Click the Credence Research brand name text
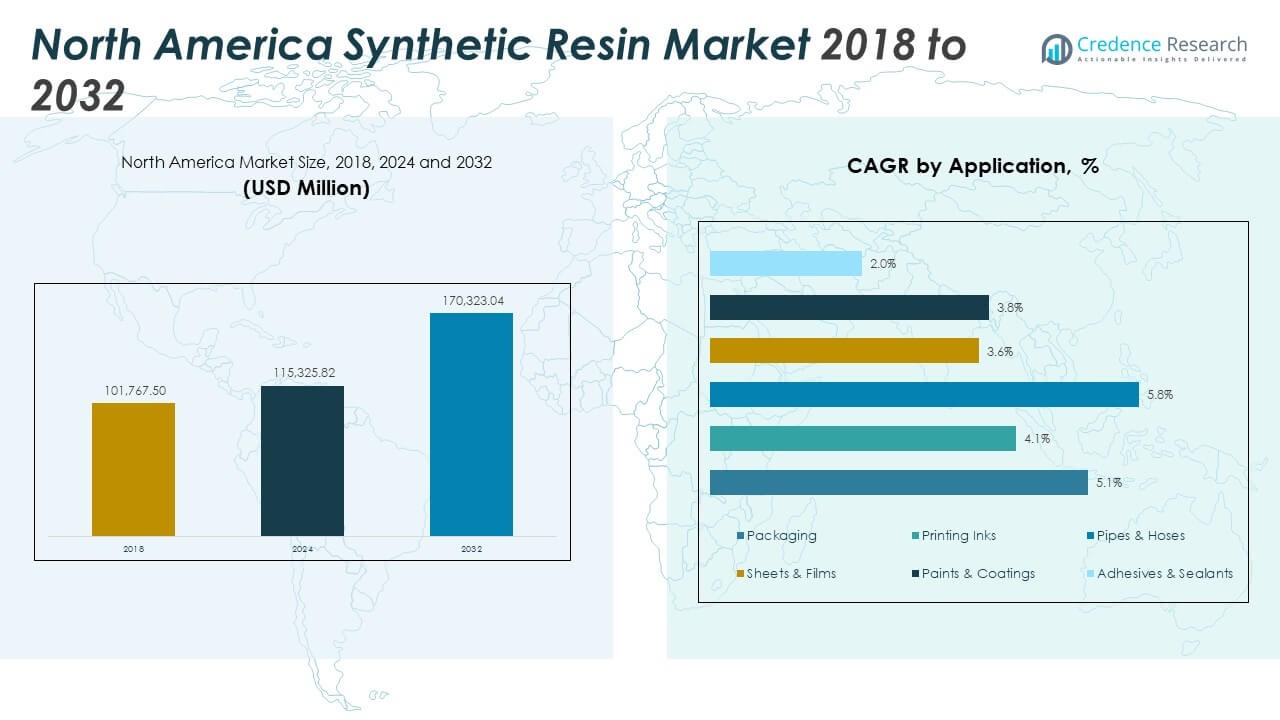This screenshot has height=720, width=1280. point(1162,44)
